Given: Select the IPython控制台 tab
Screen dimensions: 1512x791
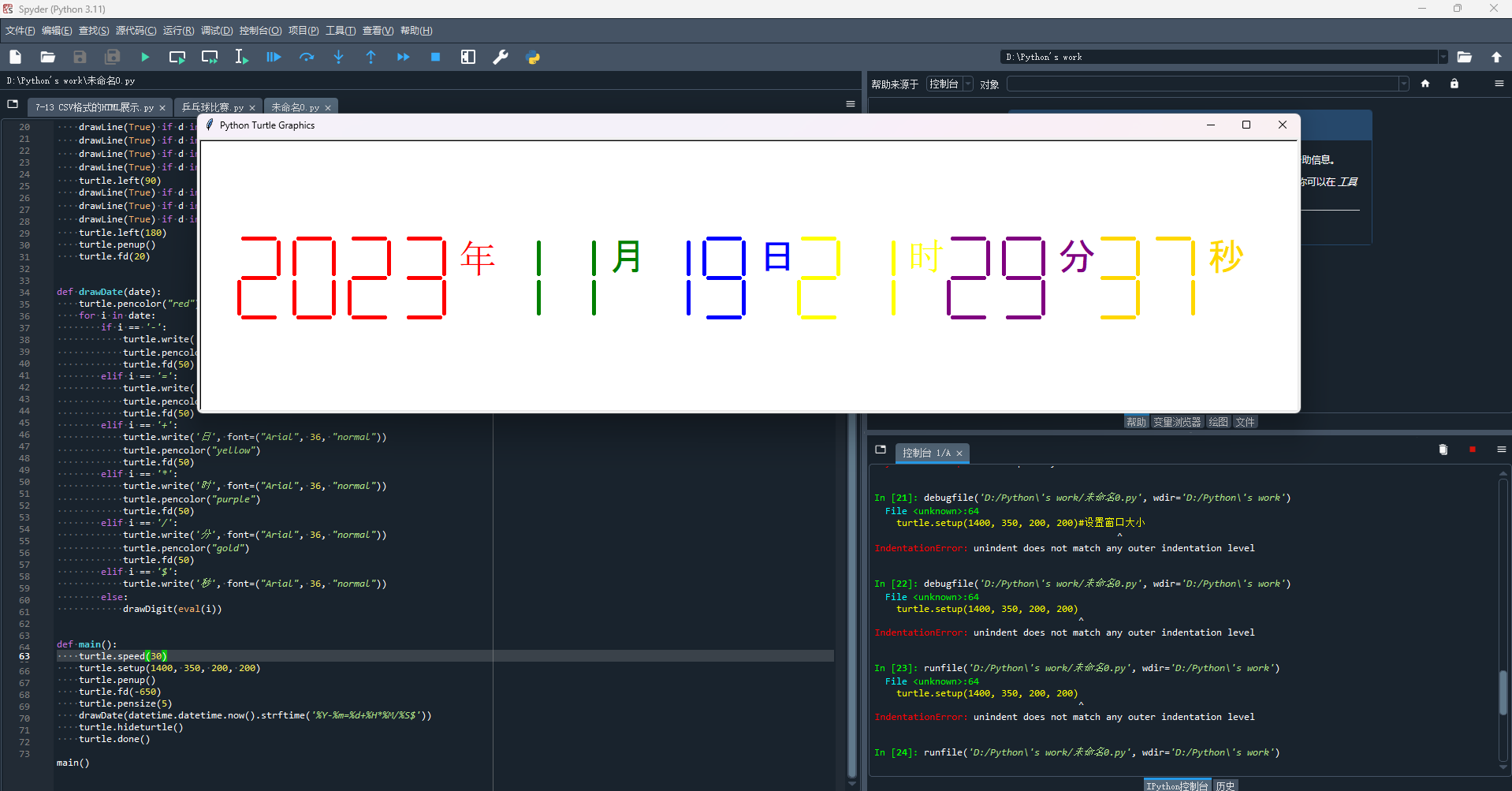Looking at the screenshot, I should 1177,785.
